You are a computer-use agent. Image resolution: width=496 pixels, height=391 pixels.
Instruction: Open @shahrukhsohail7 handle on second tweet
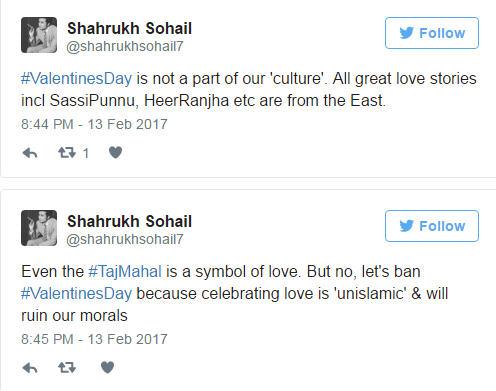coord(125,239)
